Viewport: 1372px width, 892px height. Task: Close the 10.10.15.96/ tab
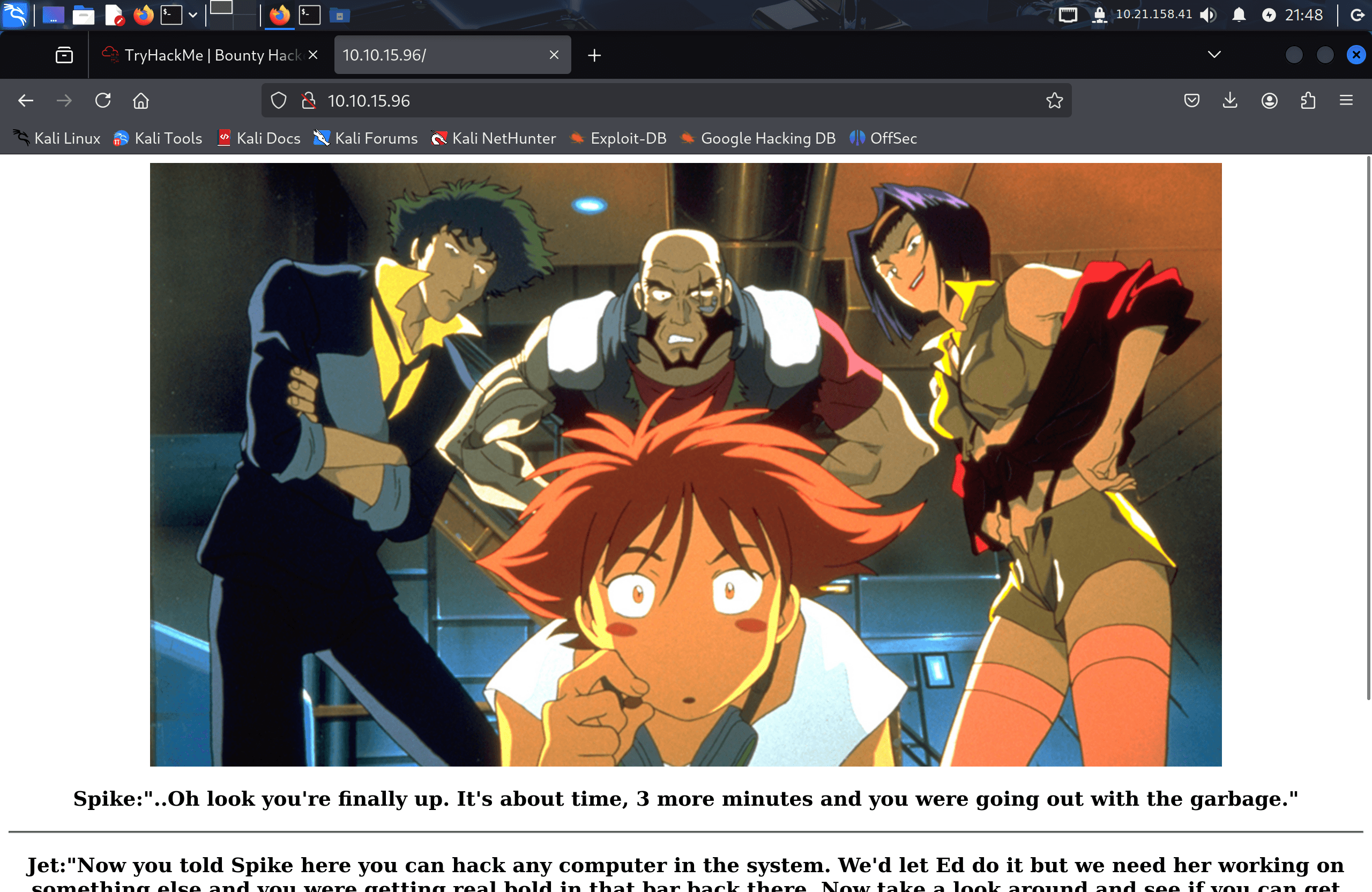click(x=554, y=55)
